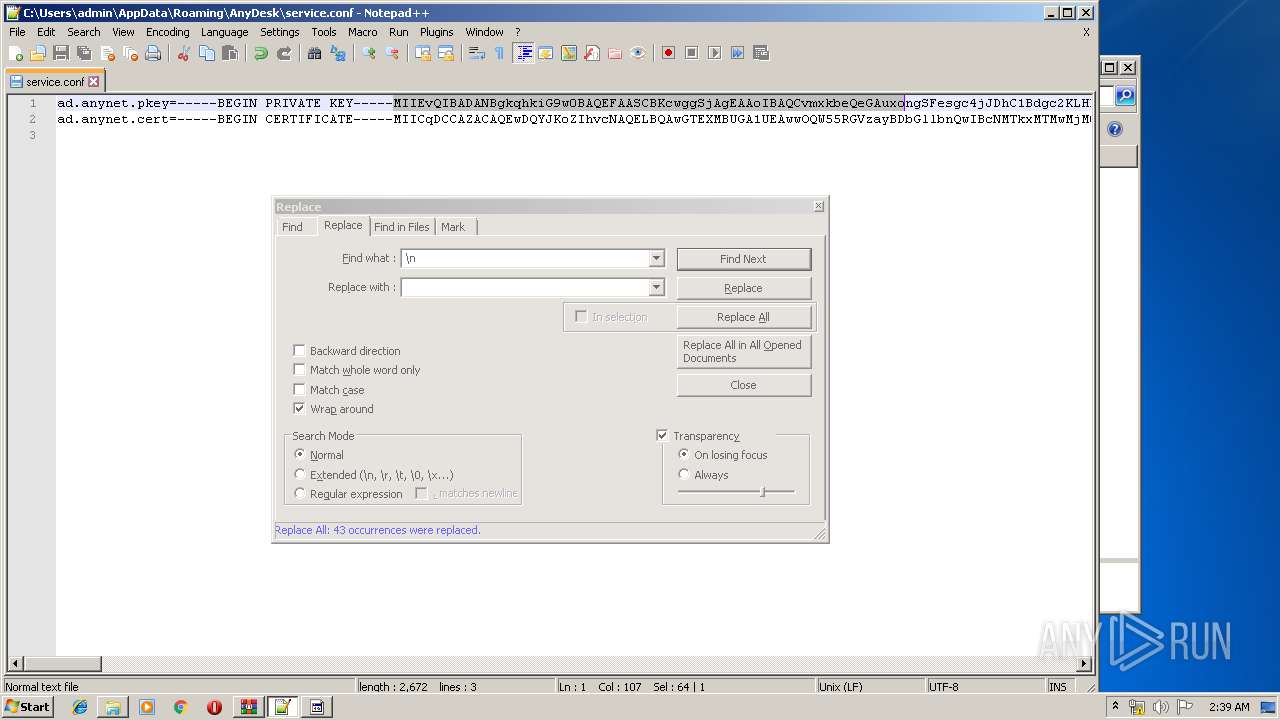Viewport: 1280px width, 720px height.
Task: Click the volume icon in system tray
Action: click(x=1161, y=707)
